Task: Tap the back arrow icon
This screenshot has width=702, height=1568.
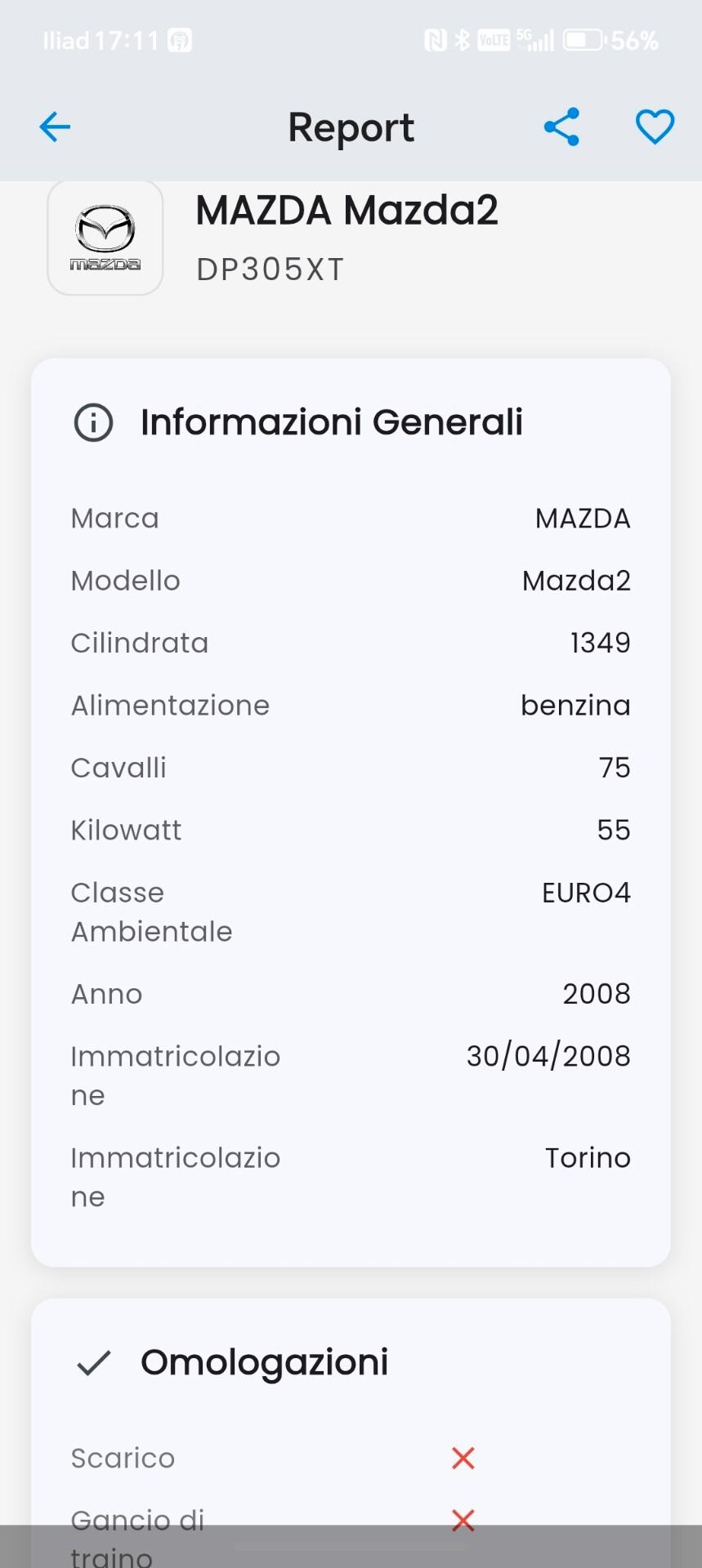Action: pos(55,127)
